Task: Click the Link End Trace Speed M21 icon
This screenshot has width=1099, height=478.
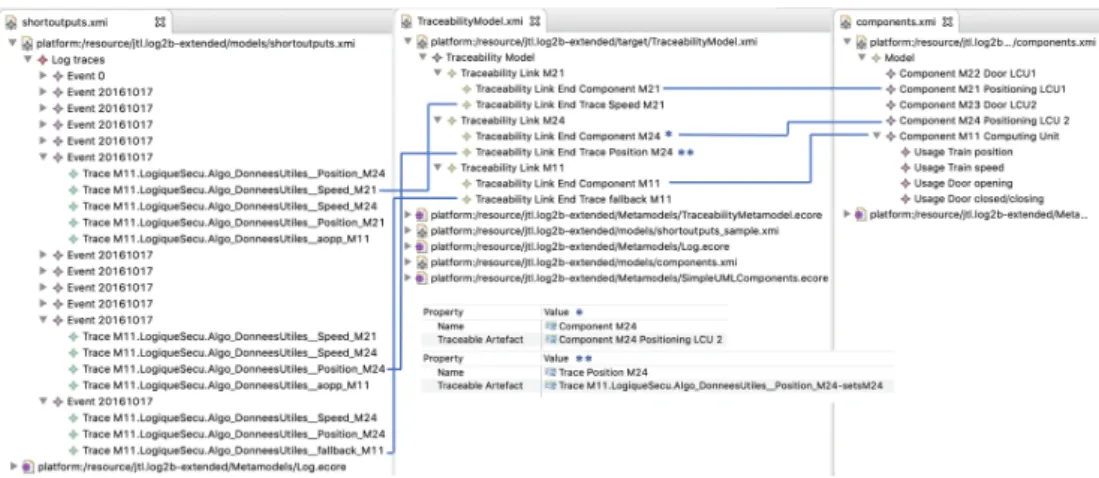Action: pos(467,104)
